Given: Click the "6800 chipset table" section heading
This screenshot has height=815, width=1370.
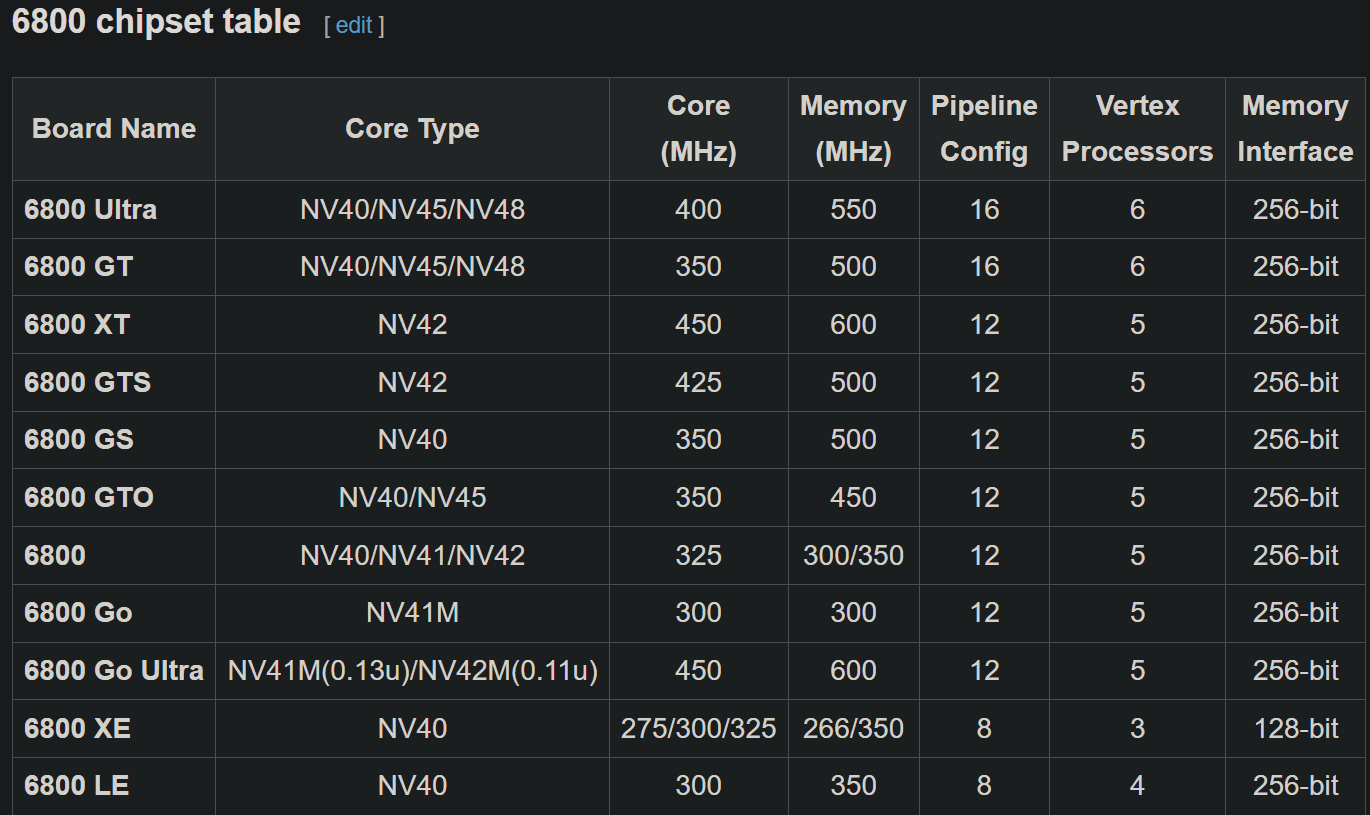Looking at the screenshot, I should [156, 22].
